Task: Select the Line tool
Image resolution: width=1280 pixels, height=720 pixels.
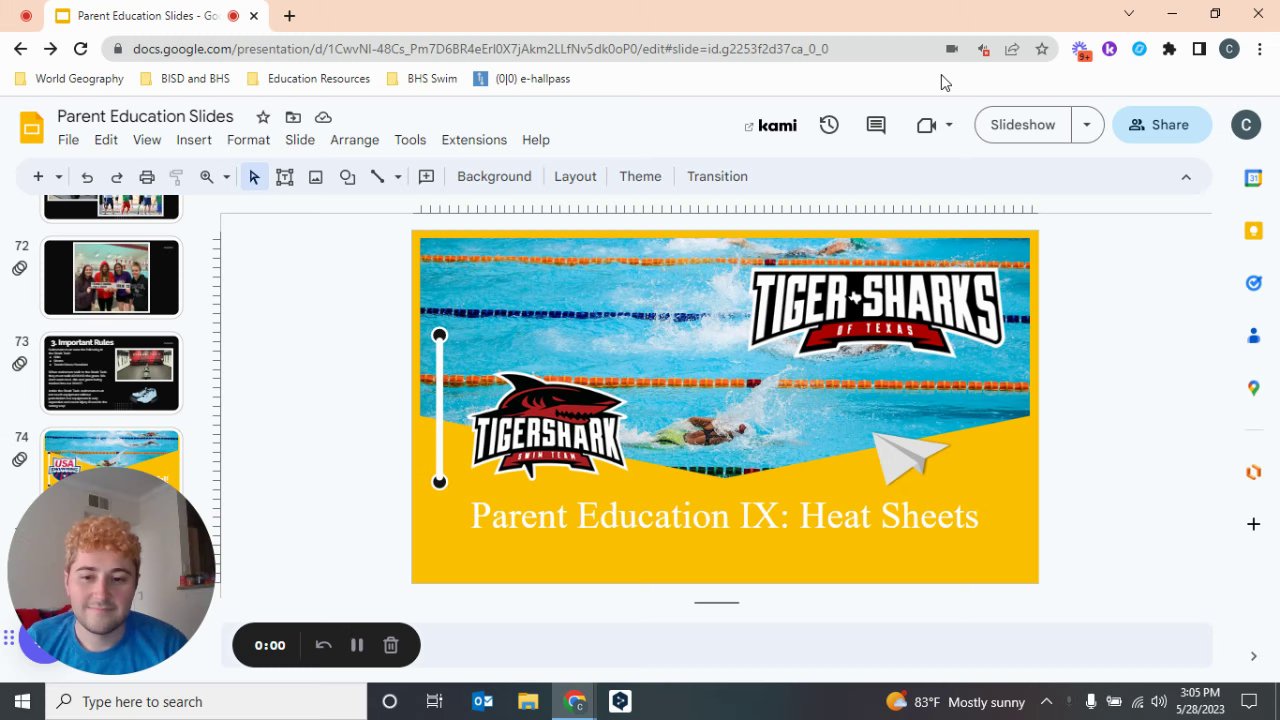Action: pos(378,177)
